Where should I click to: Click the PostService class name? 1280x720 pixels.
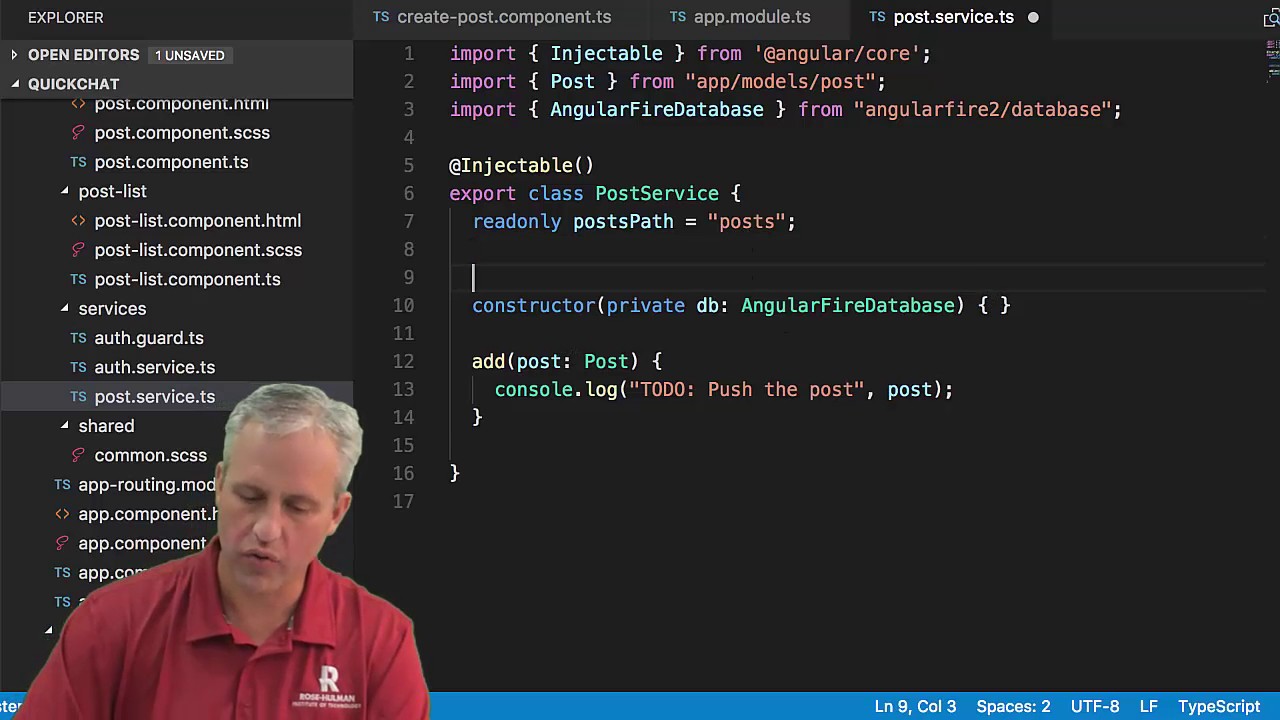coord(657,193)
